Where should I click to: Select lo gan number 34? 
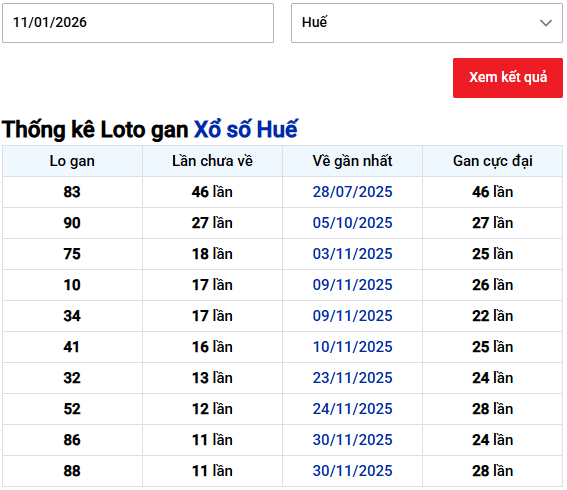tap(72, 316)
